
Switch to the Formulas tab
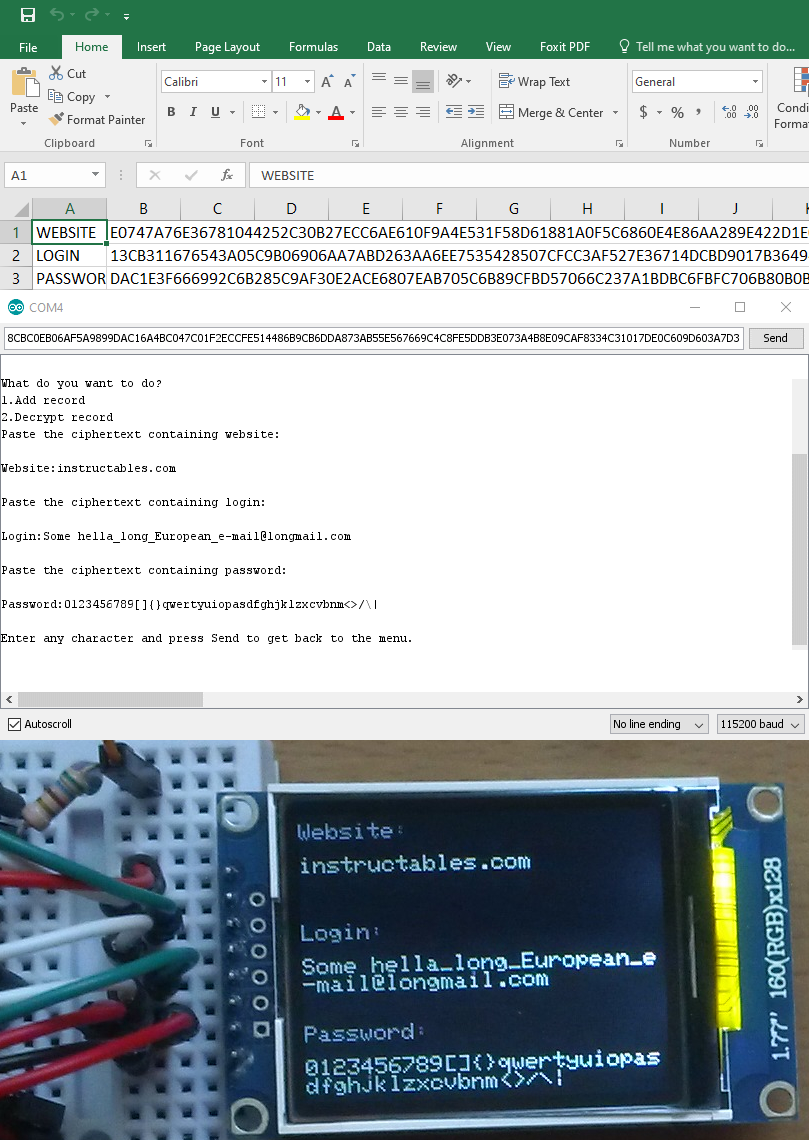313,47
